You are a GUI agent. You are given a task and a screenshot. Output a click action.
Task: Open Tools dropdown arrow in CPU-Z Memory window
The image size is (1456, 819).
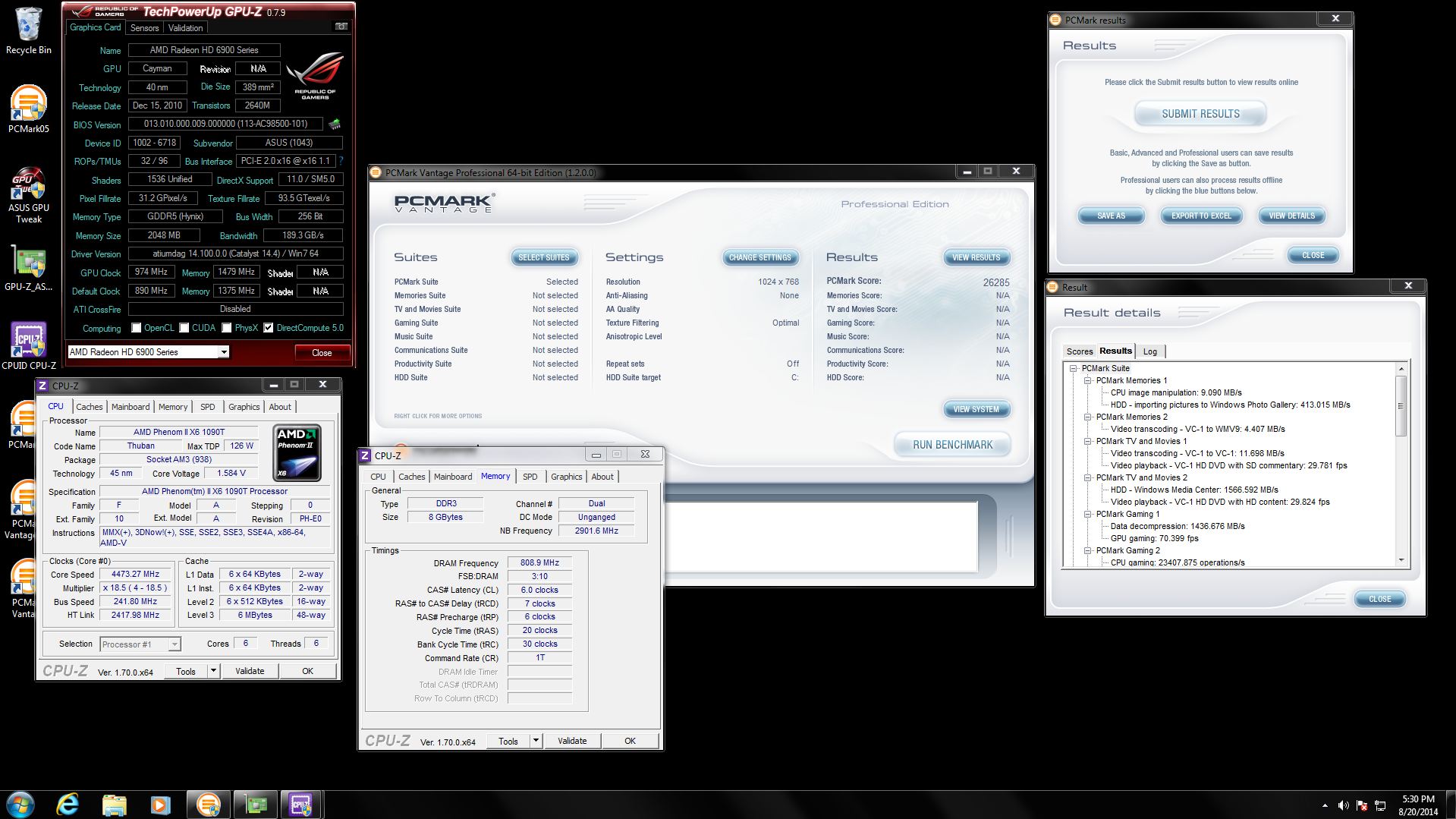(x=536, y=741)
